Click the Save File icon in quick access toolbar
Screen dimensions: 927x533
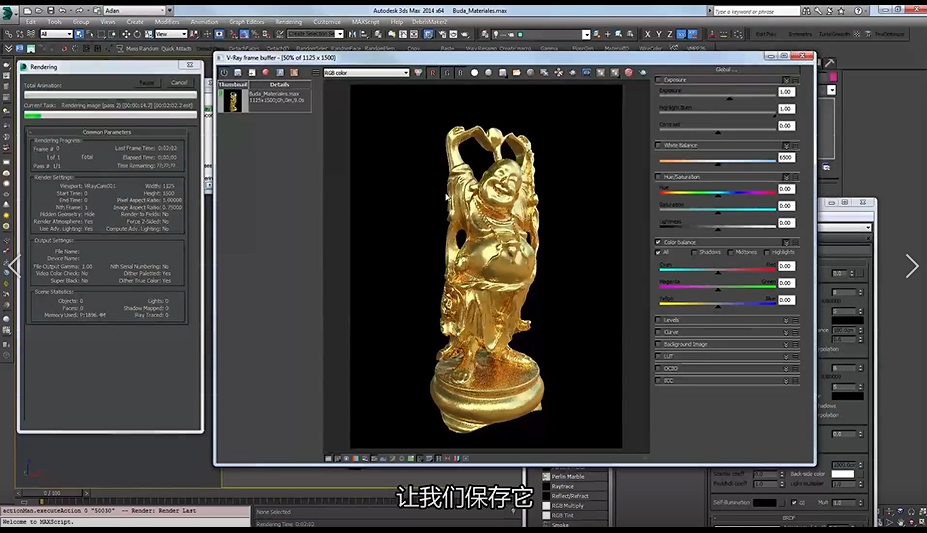coord(50,11)
